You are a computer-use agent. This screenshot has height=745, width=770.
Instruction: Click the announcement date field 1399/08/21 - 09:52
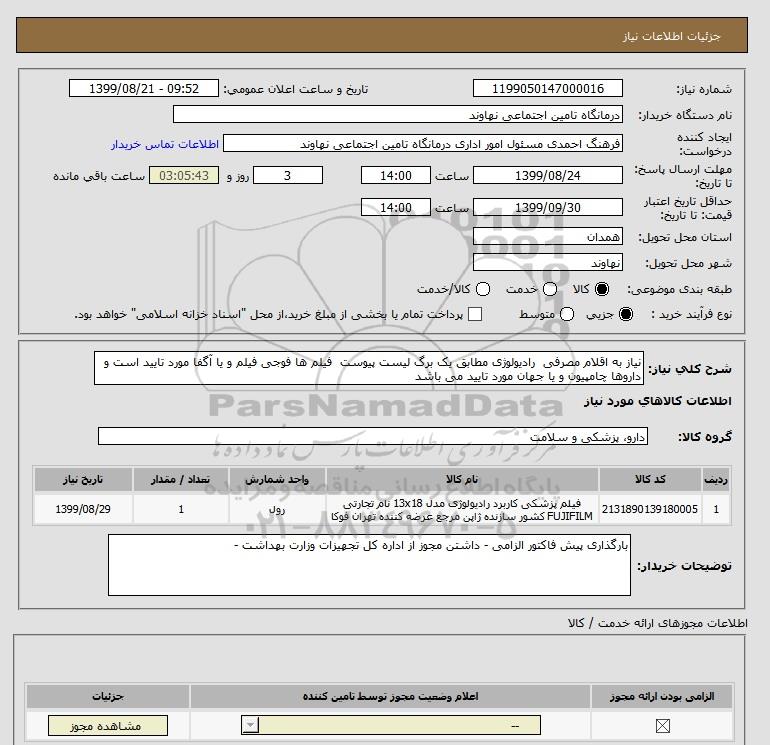(144, 89)
